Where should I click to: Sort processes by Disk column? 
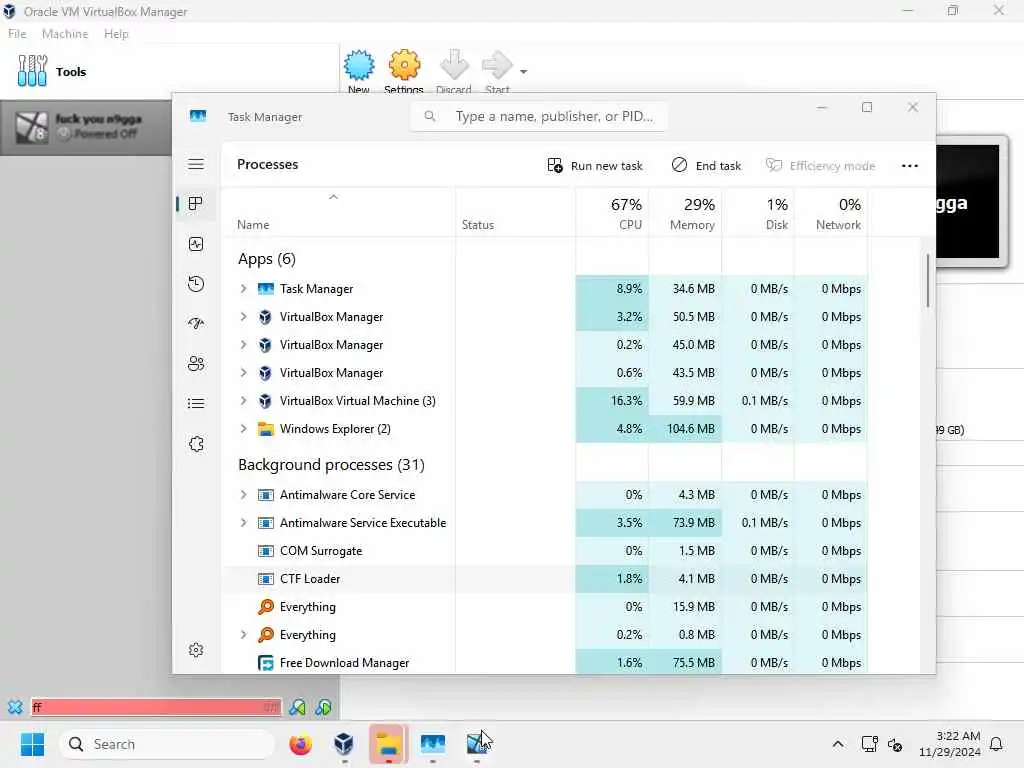(x=758, y=213)
